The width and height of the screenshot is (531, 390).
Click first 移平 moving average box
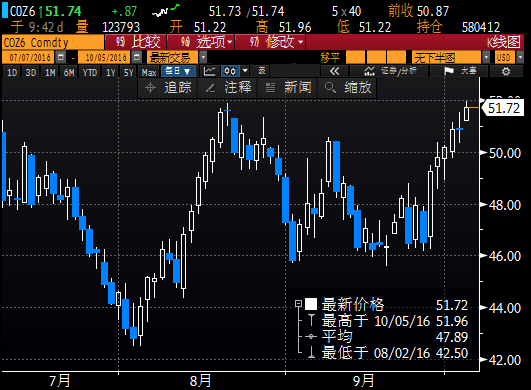click(x=355, y=57)
